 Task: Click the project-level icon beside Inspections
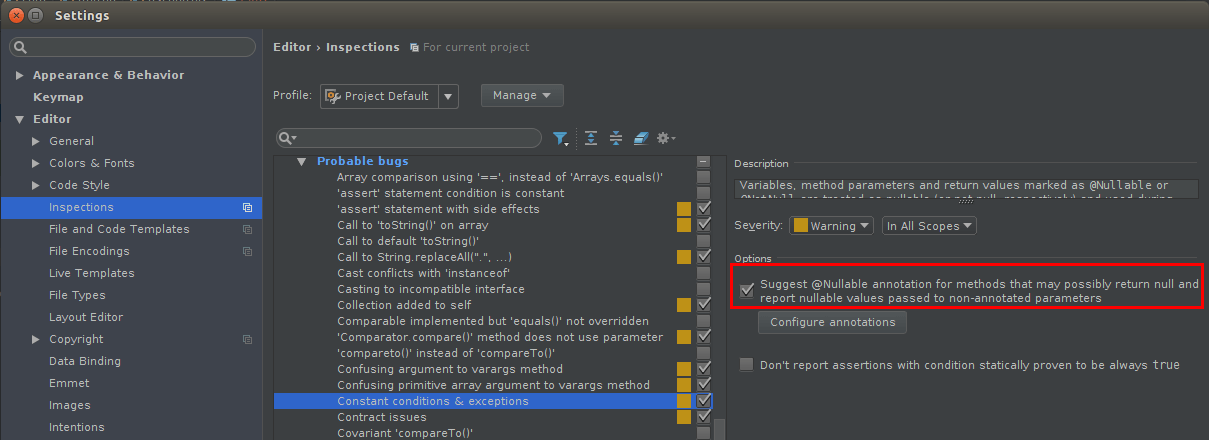[x=247, y=207]
